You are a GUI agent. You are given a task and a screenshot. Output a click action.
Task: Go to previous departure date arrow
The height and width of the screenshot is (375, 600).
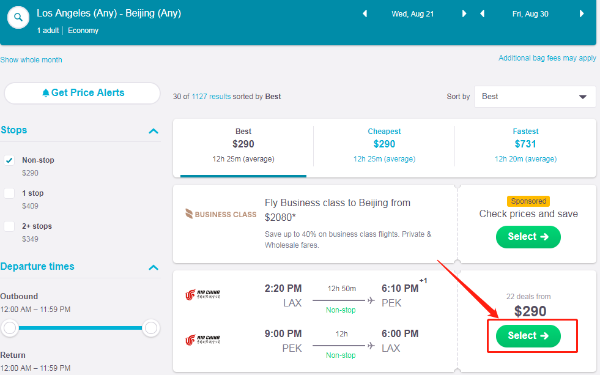[x=365, y=14]
